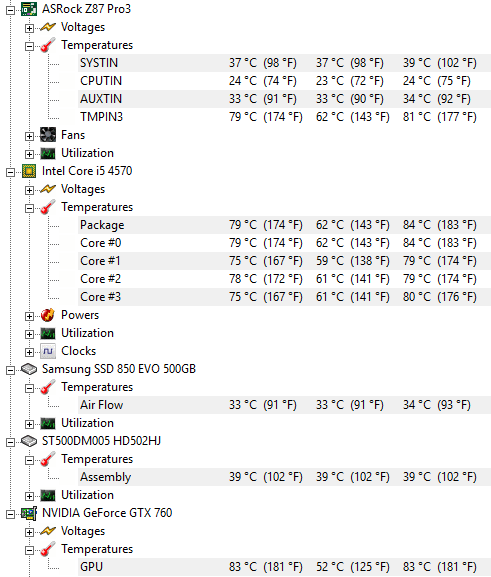Click the ASRock Z87 Pro3 motherboard icon
This screenshot has height=577, width=491.
coord(29,9)
